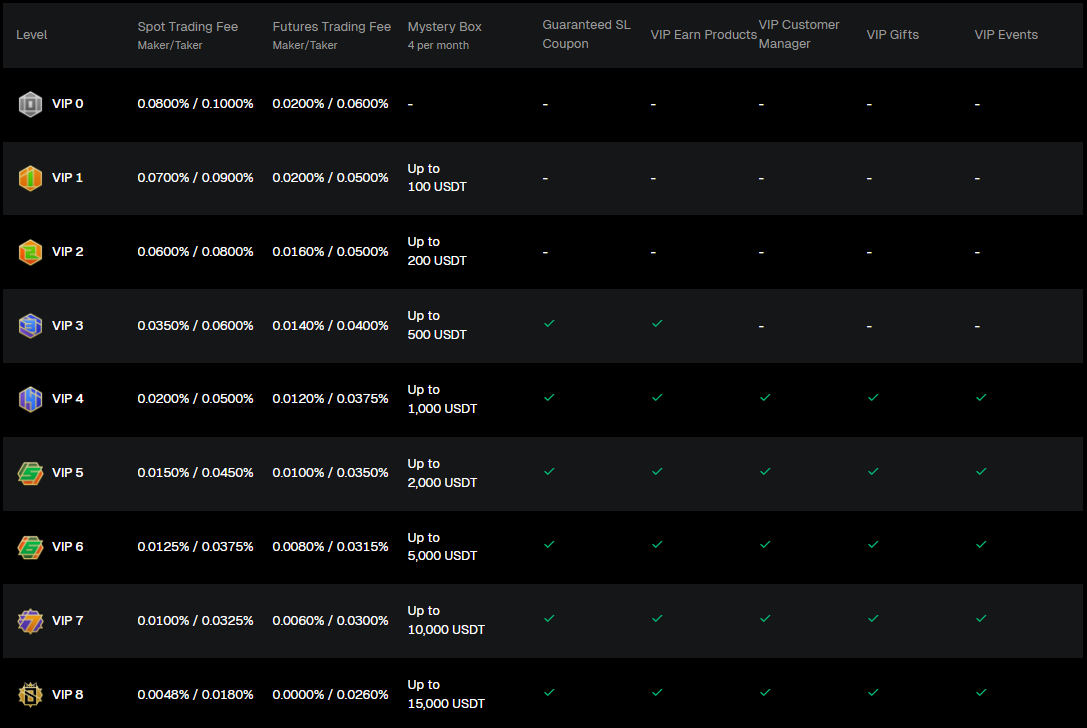Click the Guaranteed SL Coupon column header
The width and height of the screenshot is (1087, 728).
coord(586,34)
